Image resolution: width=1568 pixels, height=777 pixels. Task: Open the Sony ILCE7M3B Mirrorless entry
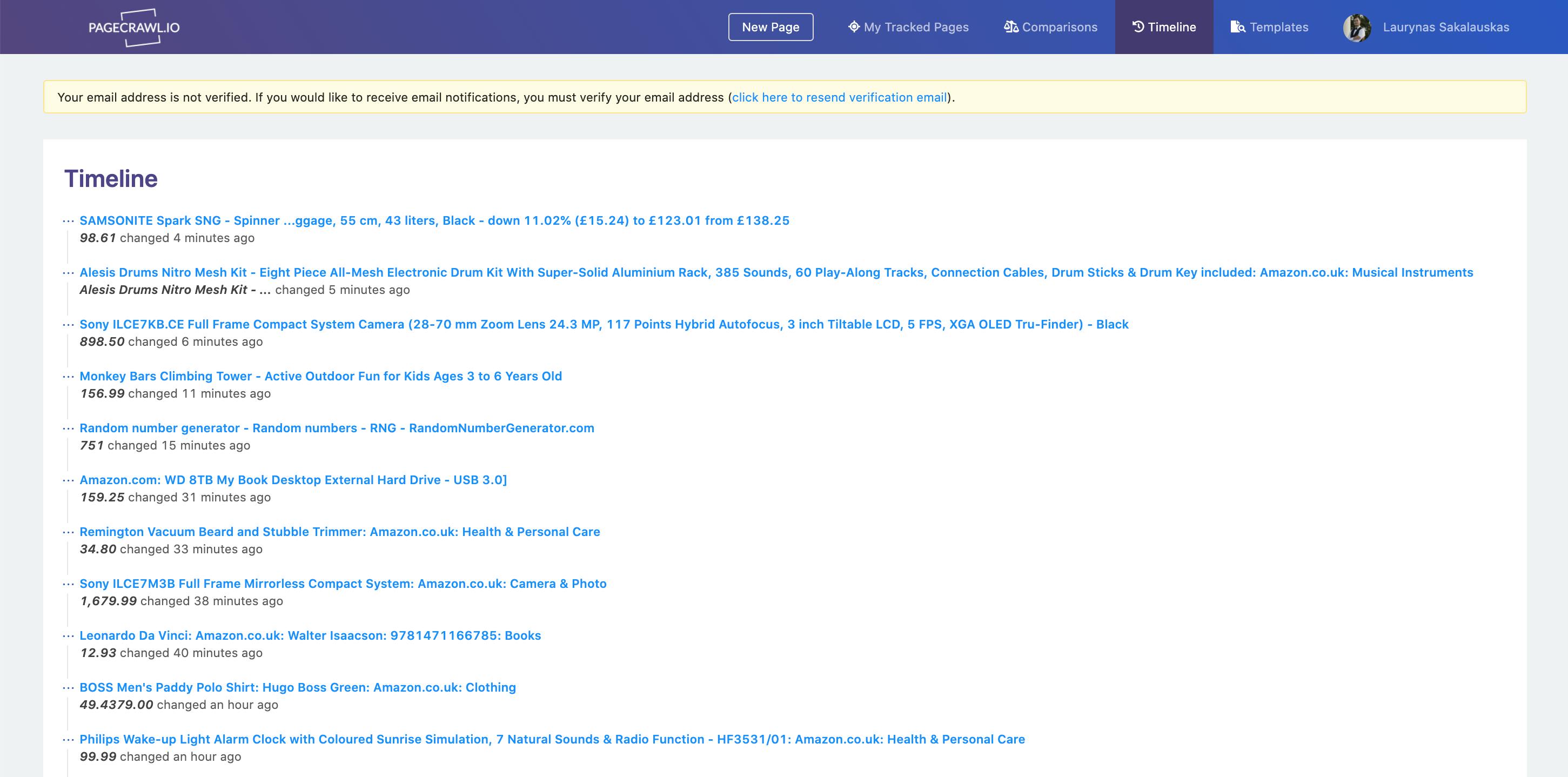click(343, 584)
